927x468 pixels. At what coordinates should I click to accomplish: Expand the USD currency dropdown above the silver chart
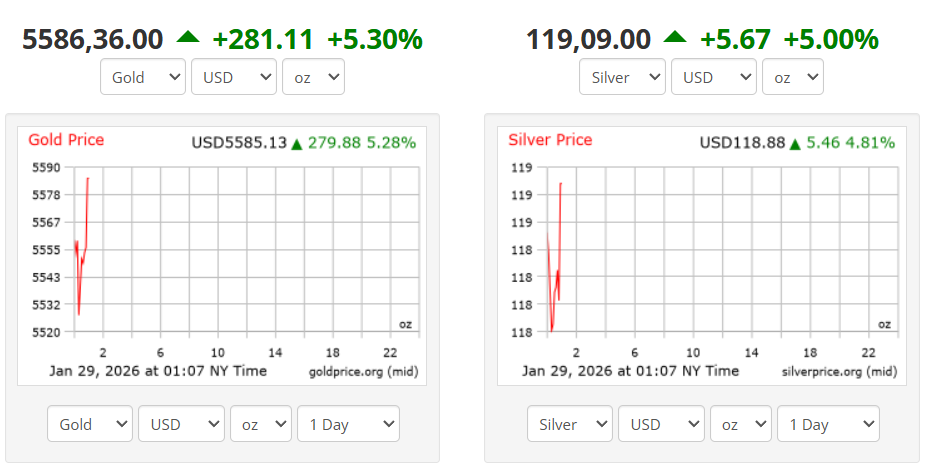click(713, 77)
